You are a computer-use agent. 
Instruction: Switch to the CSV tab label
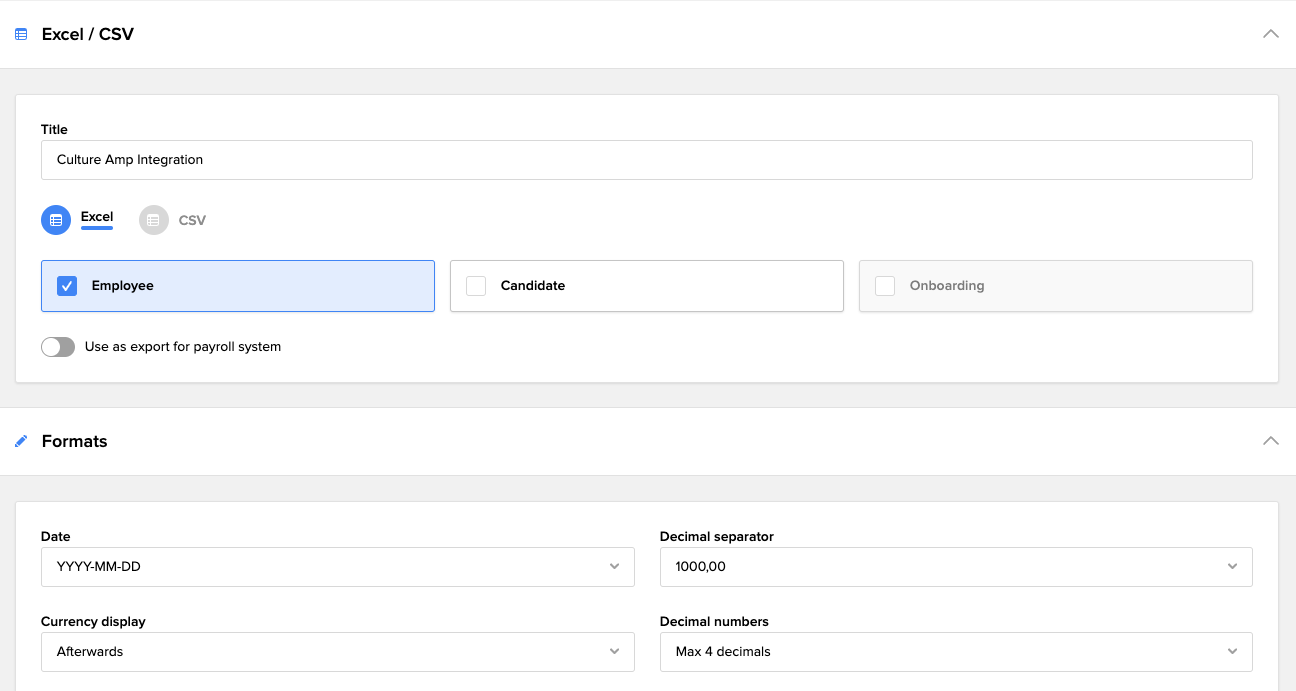192,220
